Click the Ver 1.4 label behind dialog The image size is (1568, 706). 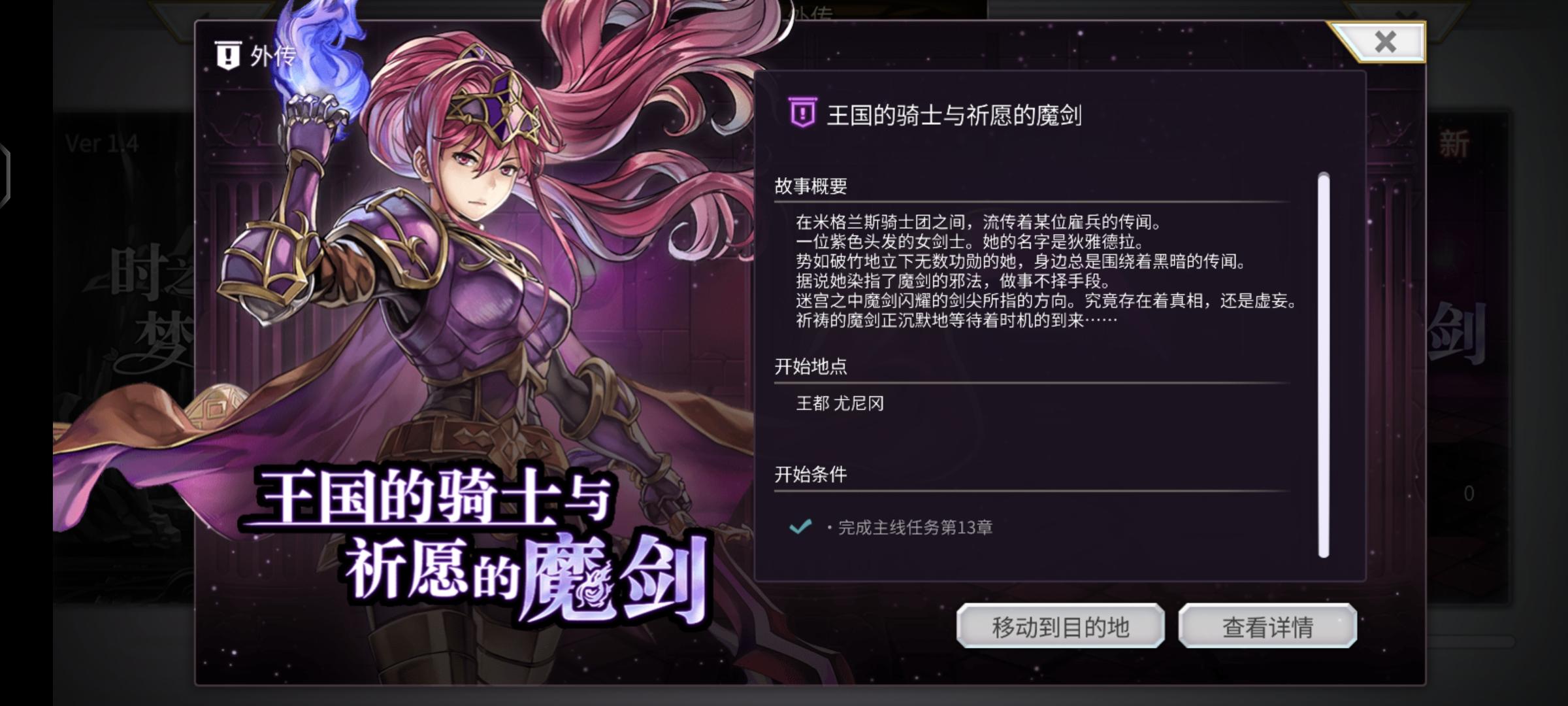pos(102,143)
